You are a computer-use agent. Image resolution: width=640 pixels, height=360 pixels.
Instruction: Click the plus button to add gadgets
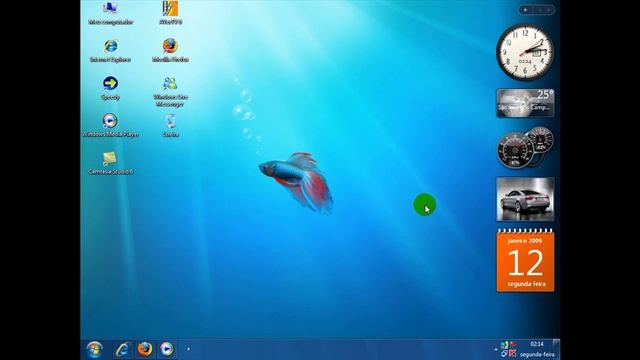[x=526, y=10]
